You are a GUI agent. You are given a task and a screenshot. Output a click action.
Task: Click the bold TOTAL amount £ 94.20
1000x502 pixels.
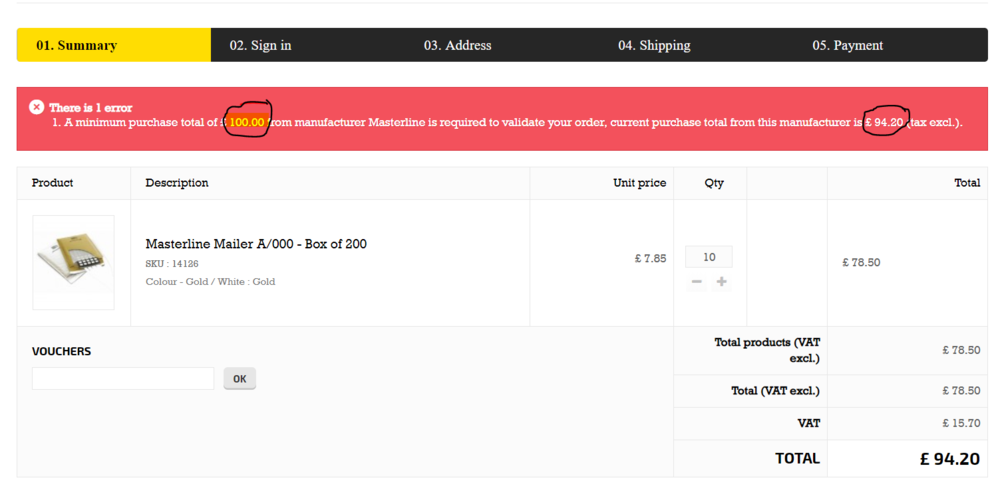(949, 459)
